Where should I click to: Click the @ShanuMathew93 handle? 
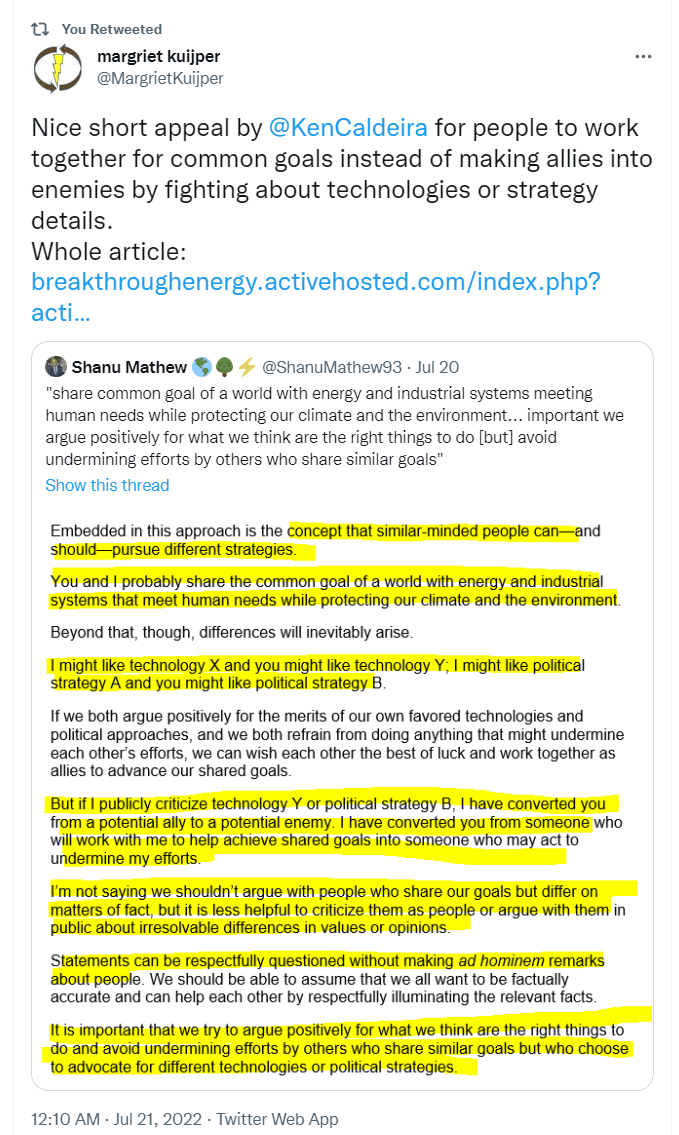[332, 367]
